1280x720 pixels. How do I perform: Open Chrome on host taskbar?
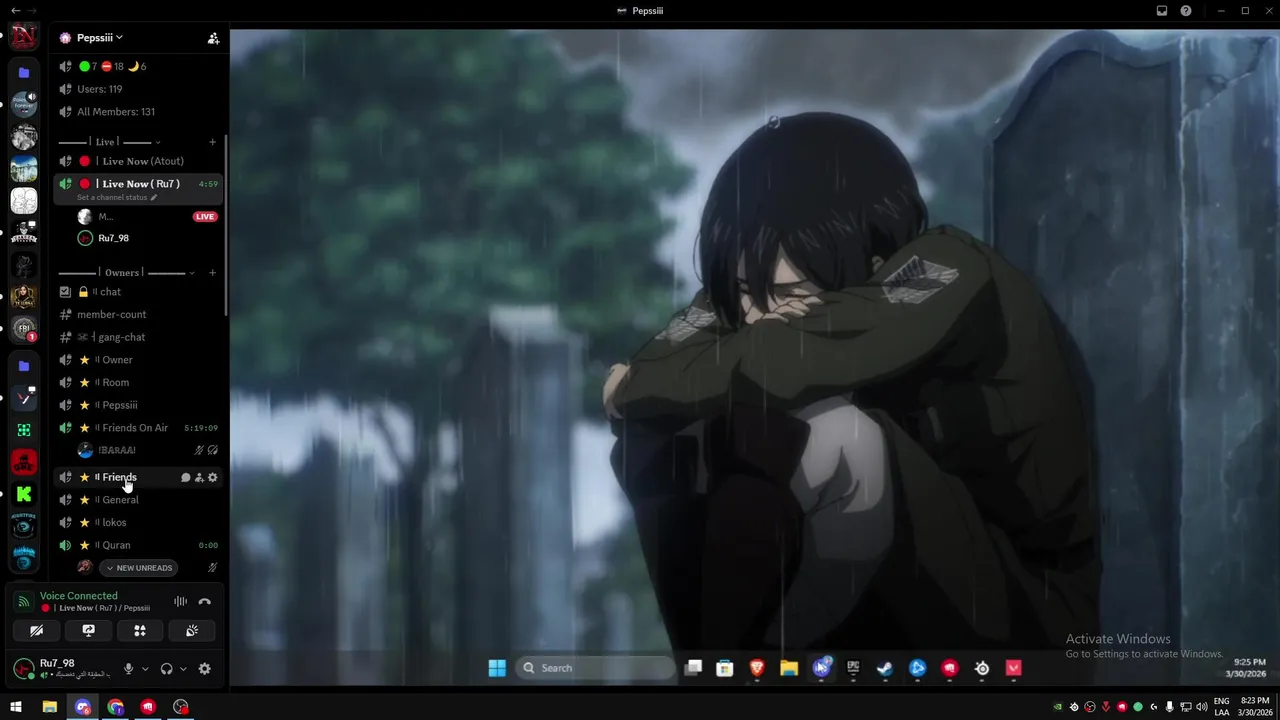pos(116,707)
